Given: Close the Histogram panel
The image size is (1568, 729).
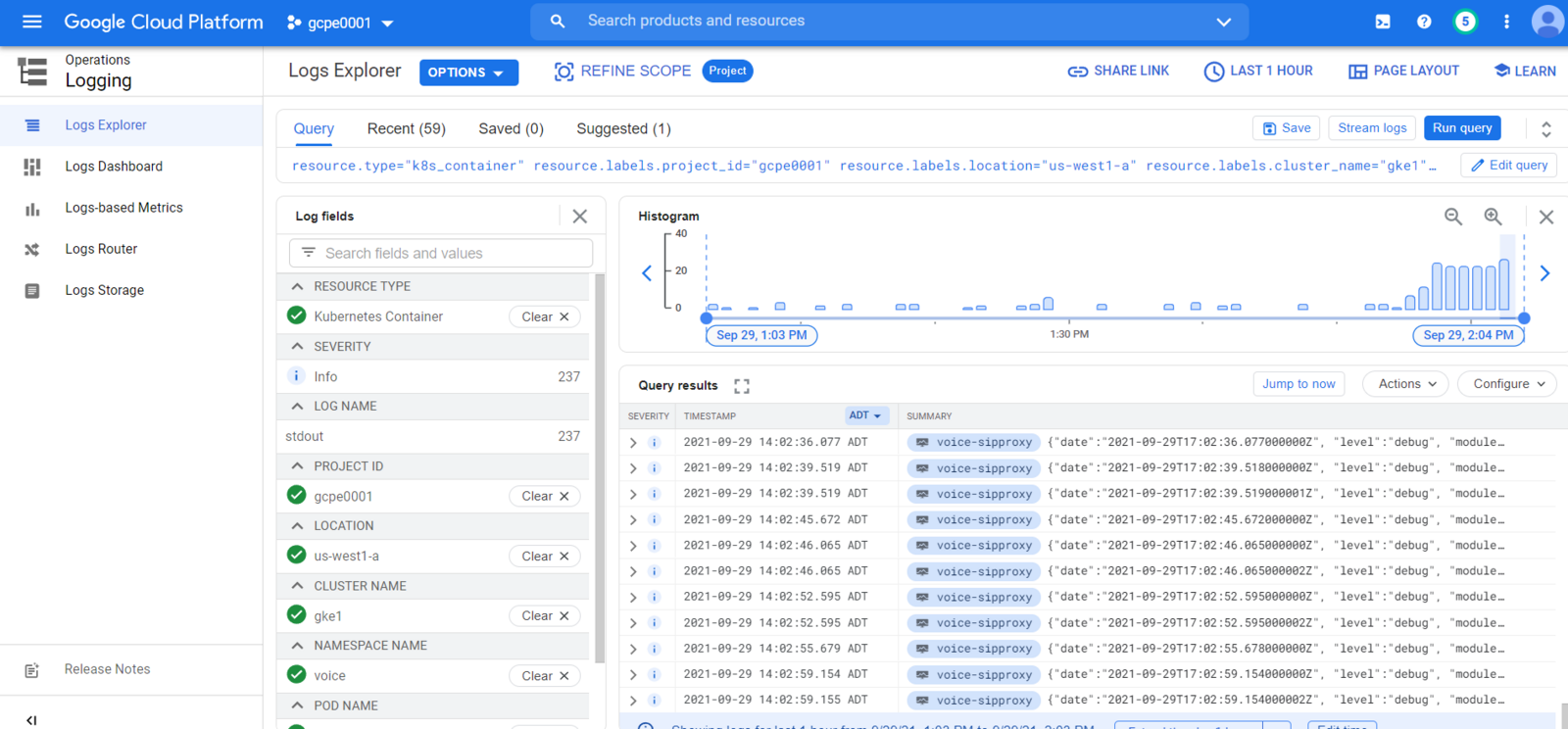Looking at the screenshot, I should pyautogui.click(x=1546, y=217).
